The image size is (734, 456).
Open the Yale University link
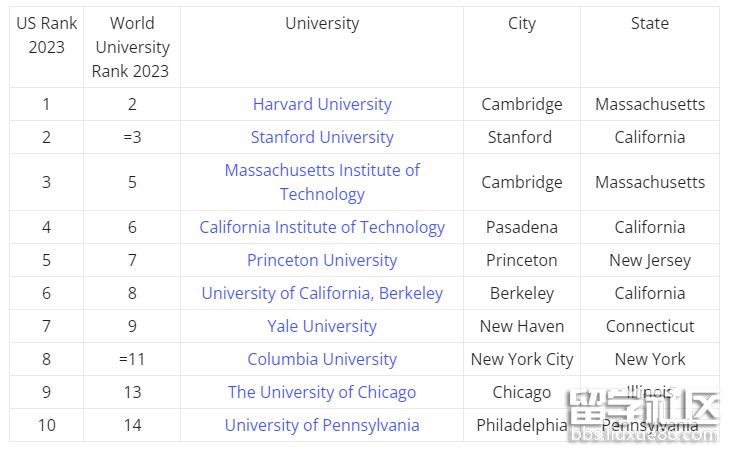(322, 326)
